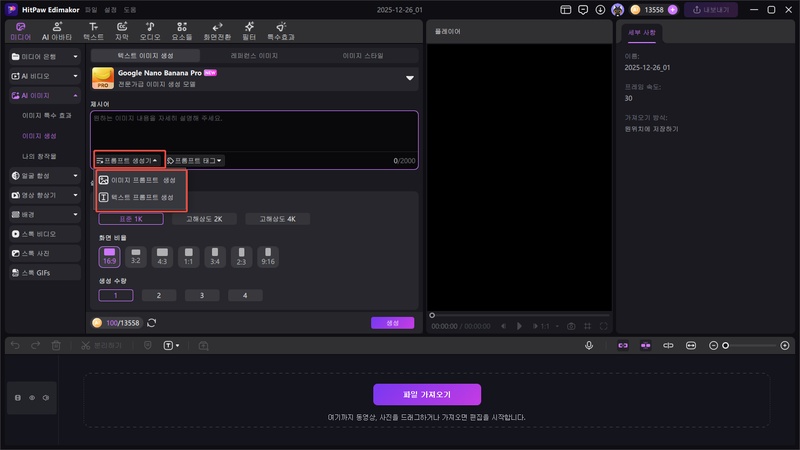Enter player fullscreen mode

point(604,326)
